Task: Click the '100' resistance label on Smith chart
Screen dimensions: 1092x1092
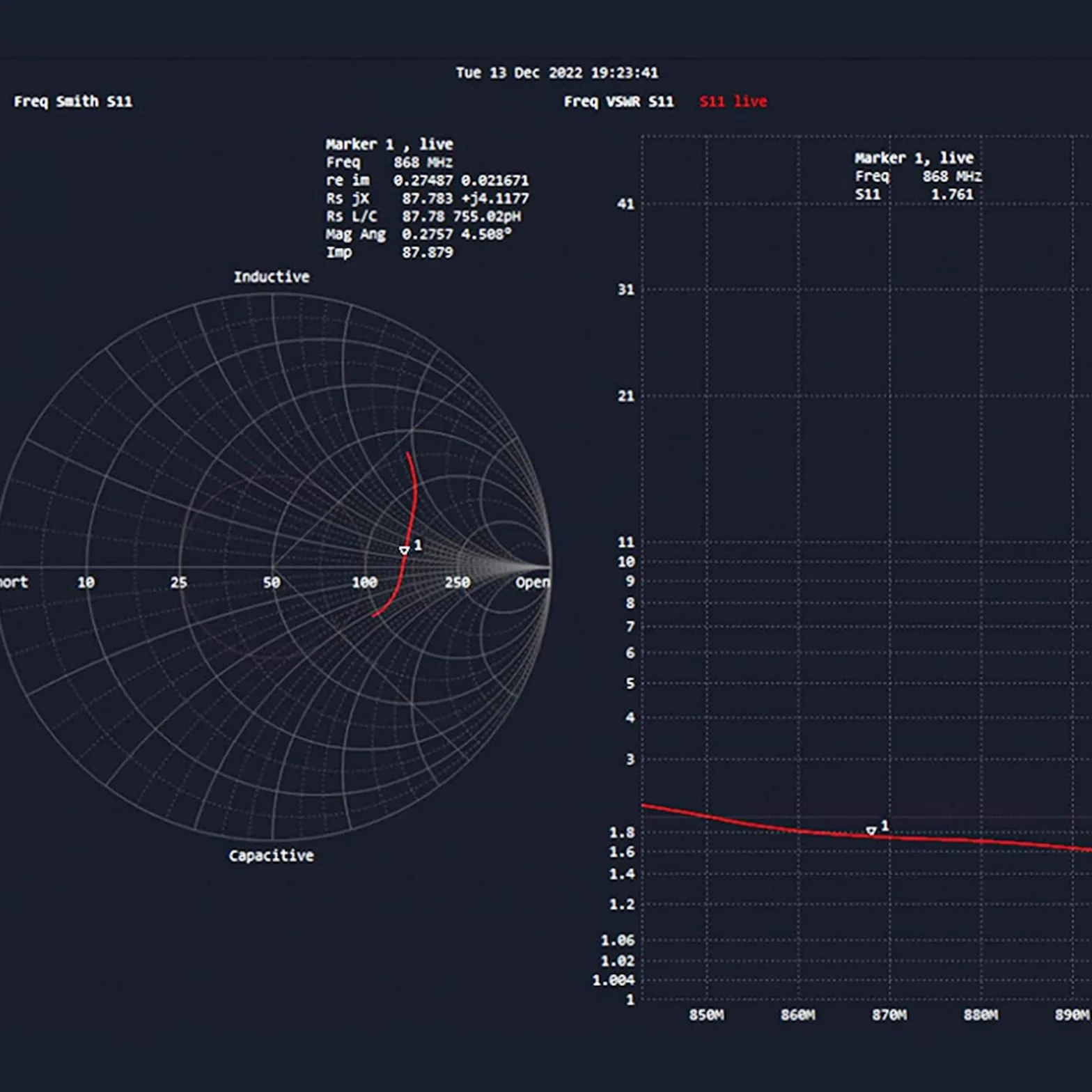Action: (x=364, y=582)
